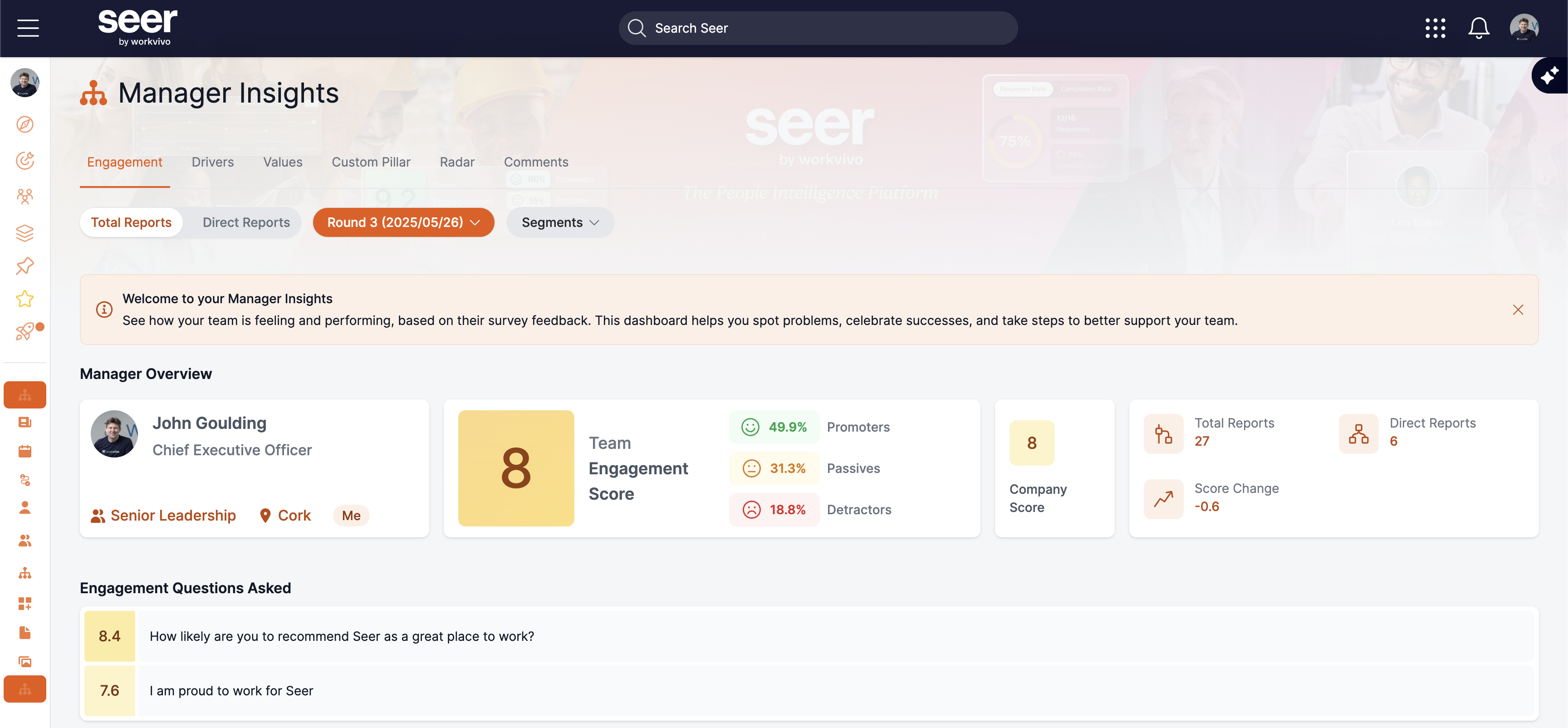Switch to the Values tab
This screenshot has width=1568, height=728.
283,162
